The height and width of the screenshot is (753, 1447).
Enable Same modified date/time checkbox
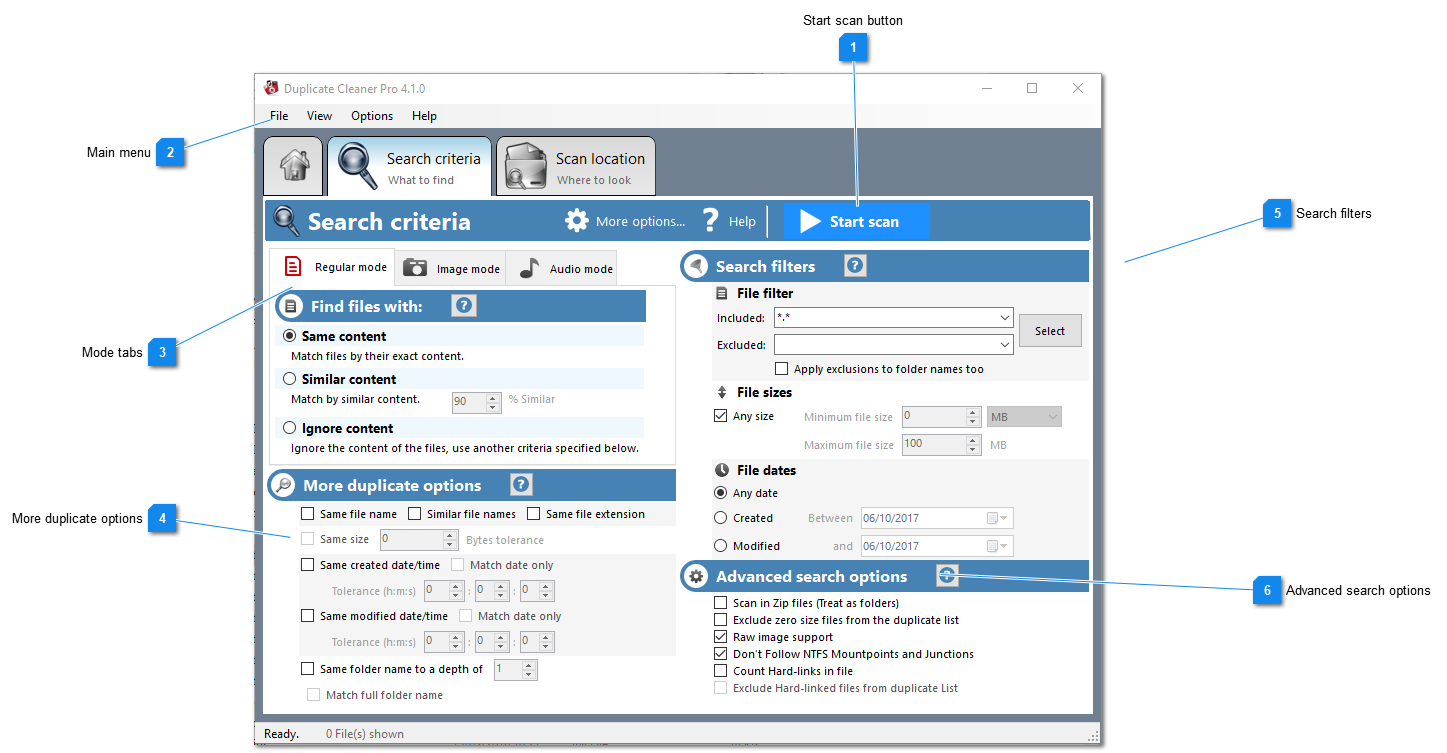308,616
